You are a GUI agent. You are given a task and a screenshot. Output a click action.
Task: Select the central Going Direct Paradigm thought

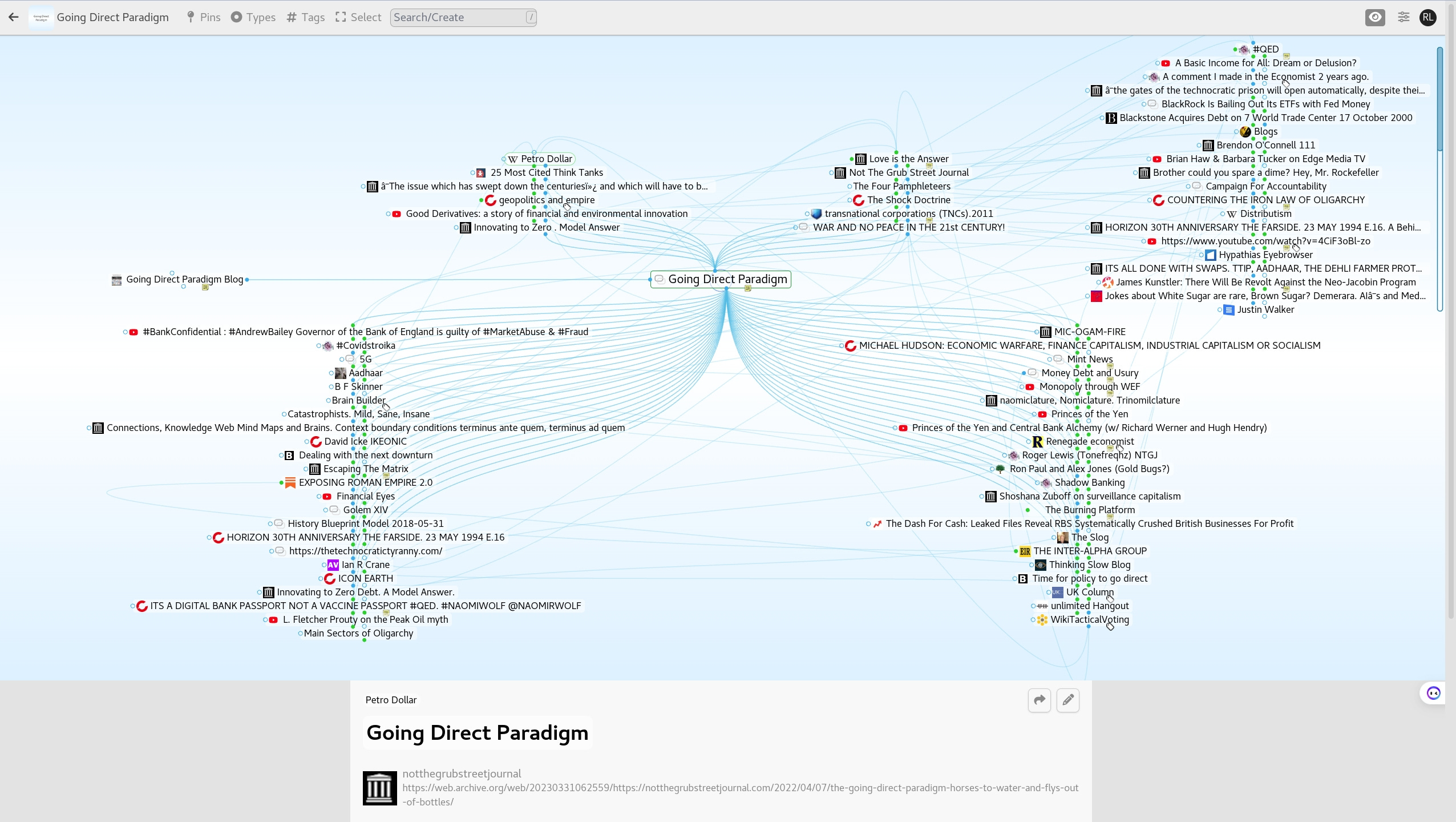[x=721, y=279]
